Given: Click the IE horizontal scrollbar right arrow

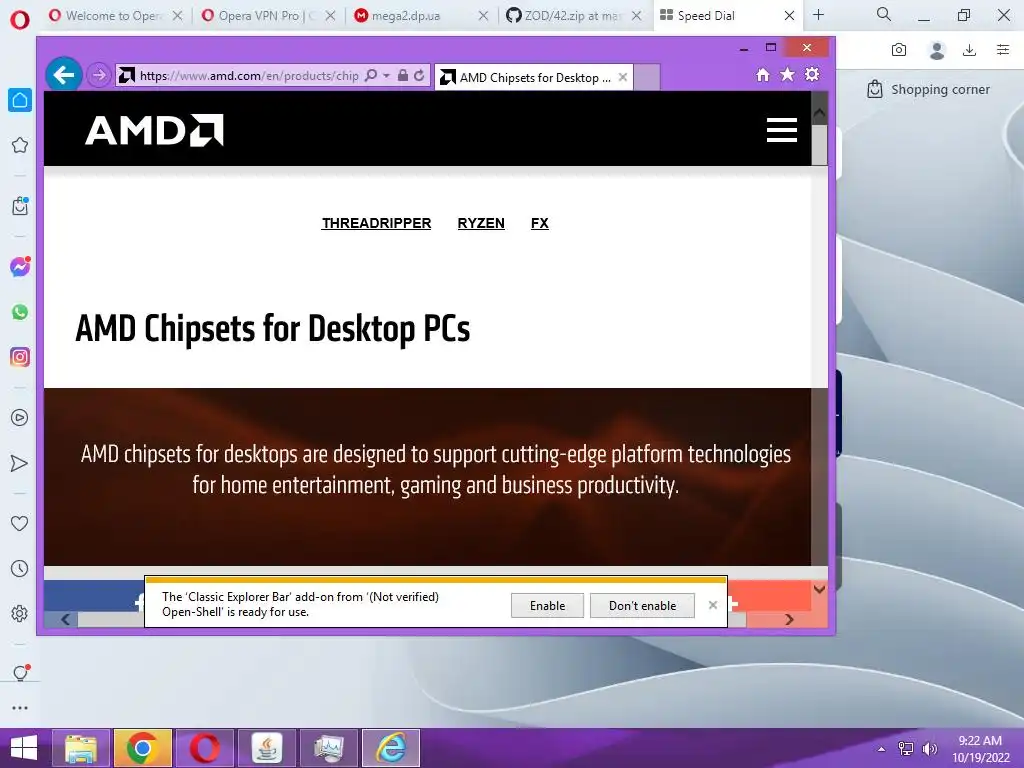Looking at the screenshot, I should tap(789, 619).
